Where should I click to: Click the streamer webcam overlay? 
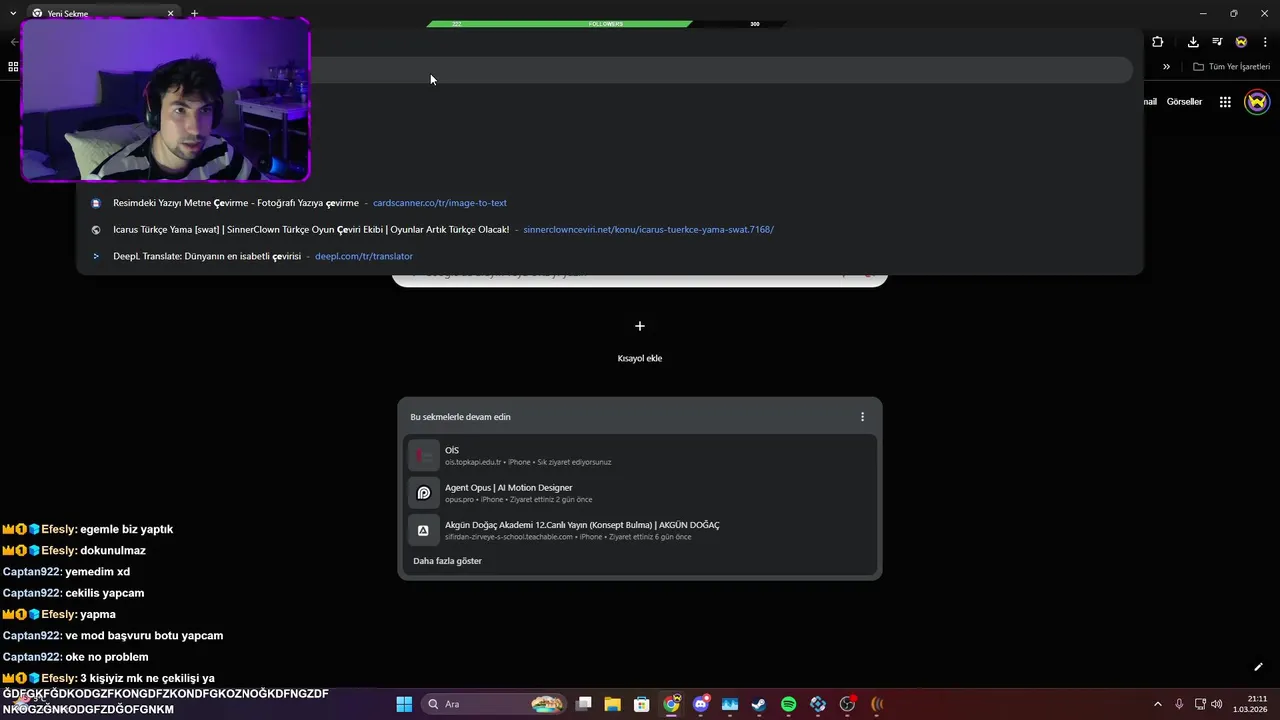click(x=165, y=100)
